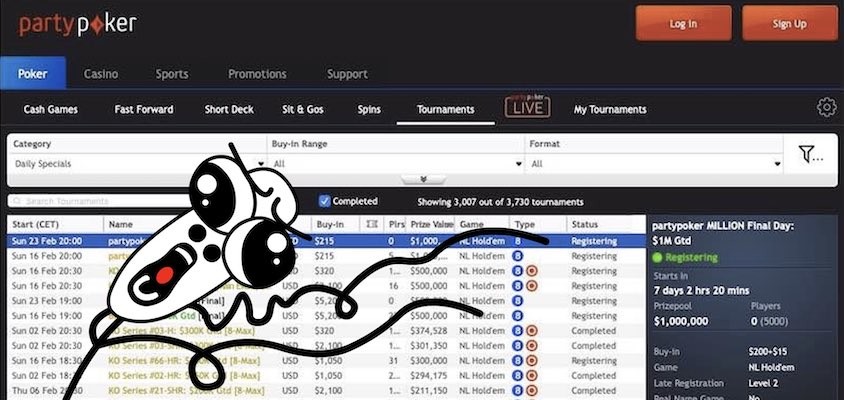Click bounty target icon in $301,350 row

point(531,346)
